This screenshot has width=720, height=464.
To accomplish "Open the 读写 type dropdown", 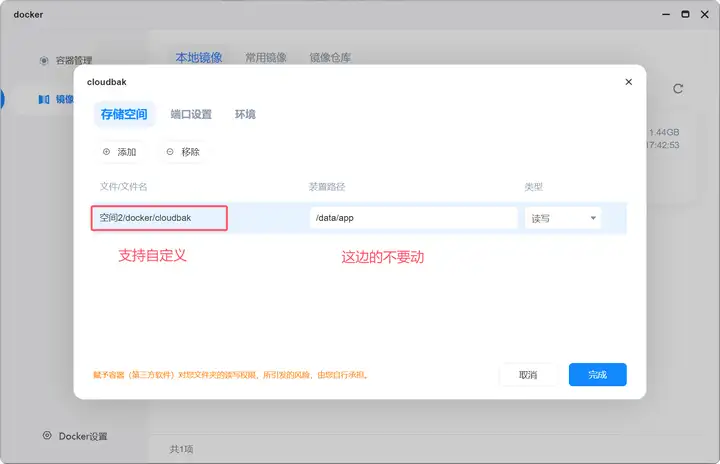I will coord(563,218).
